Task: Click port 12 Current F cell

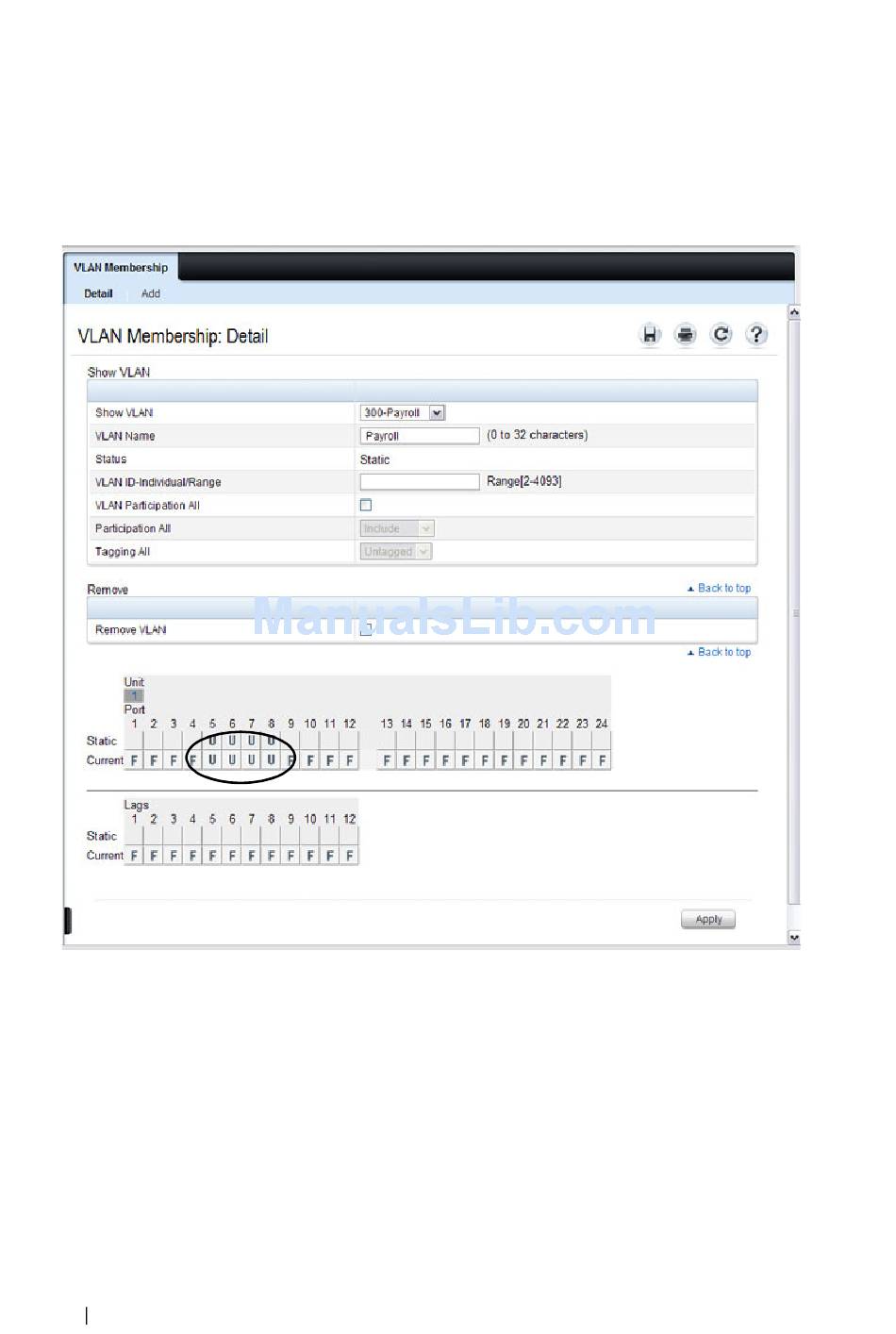Action: (349, 760)
